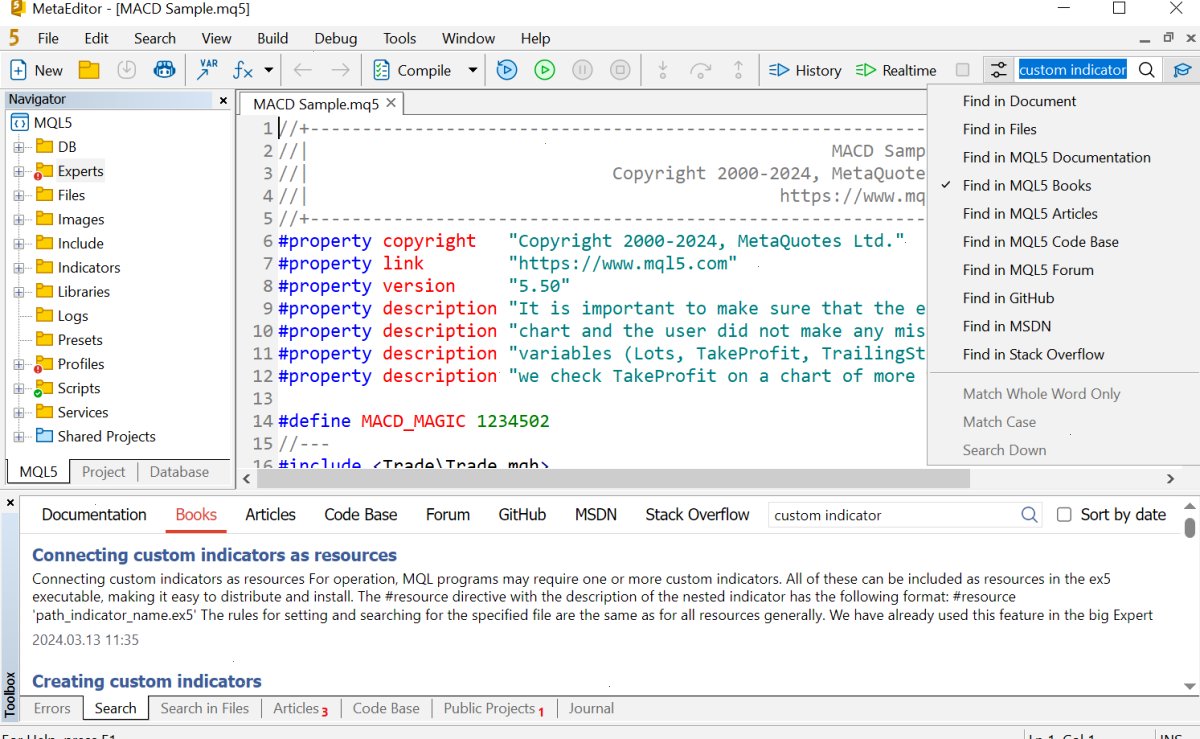Expand the Experts folder in Navigator
This screenshot has width=1200, height=739.
pyautogui.click(x=18, y=171)
